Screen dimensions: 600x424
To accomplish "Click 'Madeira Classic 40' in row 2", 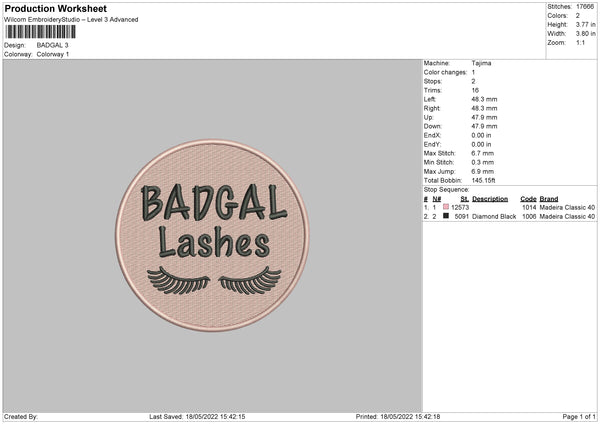I will point(567,217).
